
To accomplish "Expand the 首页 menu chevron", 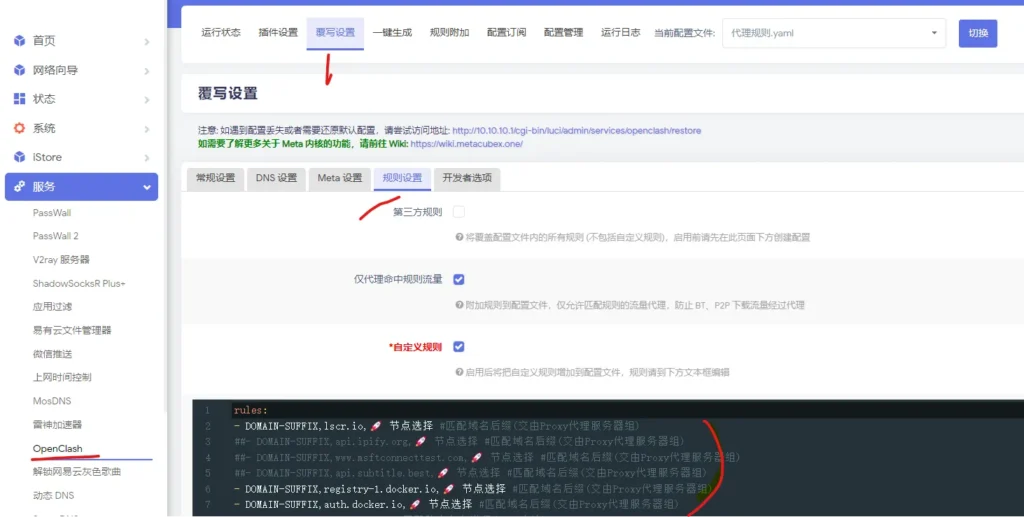I will point(147,41).
